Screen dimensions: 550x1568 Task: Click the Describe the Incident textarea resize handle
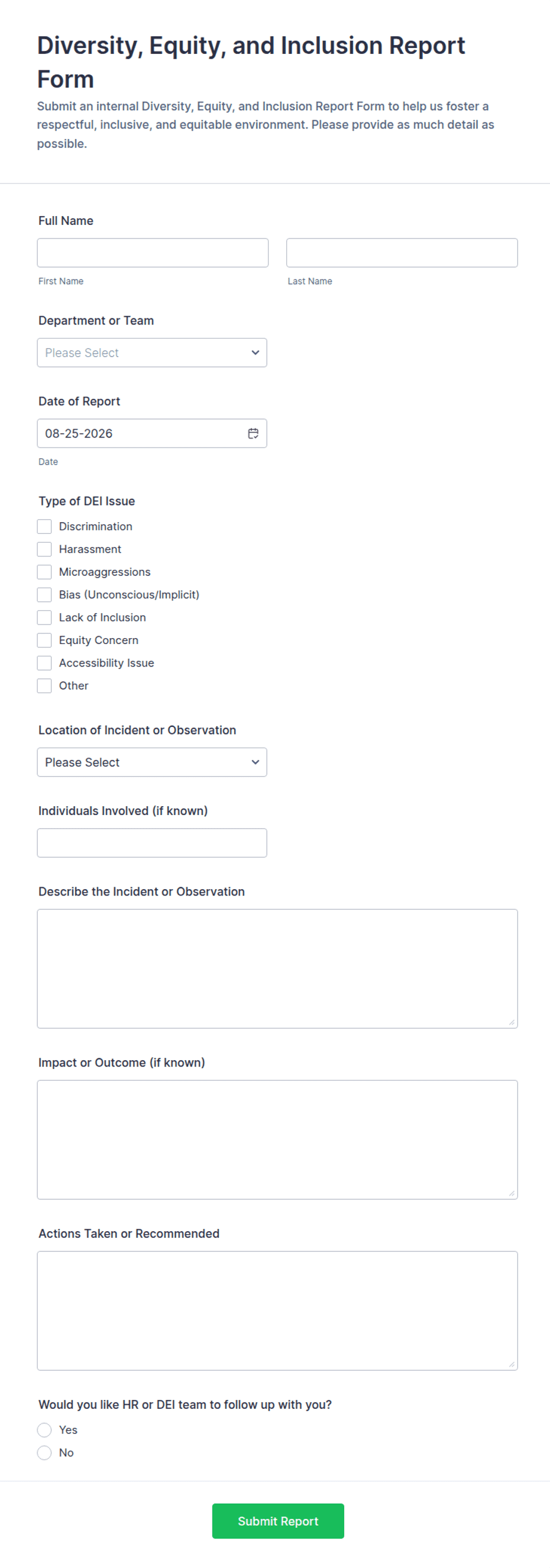512,1022
